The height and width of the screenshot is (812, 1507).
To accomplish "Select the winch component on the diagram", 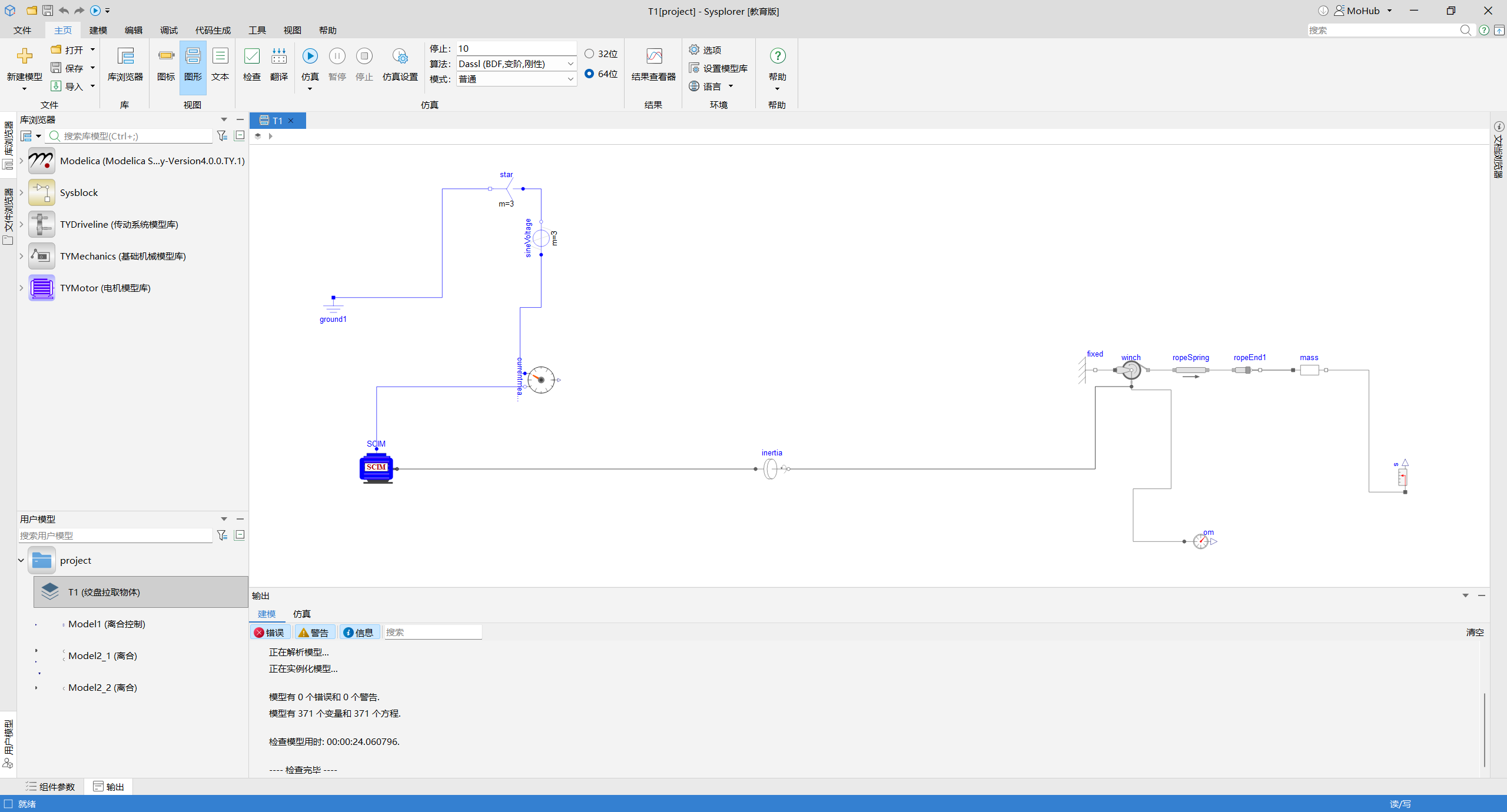I will [x=1131, y=370].
